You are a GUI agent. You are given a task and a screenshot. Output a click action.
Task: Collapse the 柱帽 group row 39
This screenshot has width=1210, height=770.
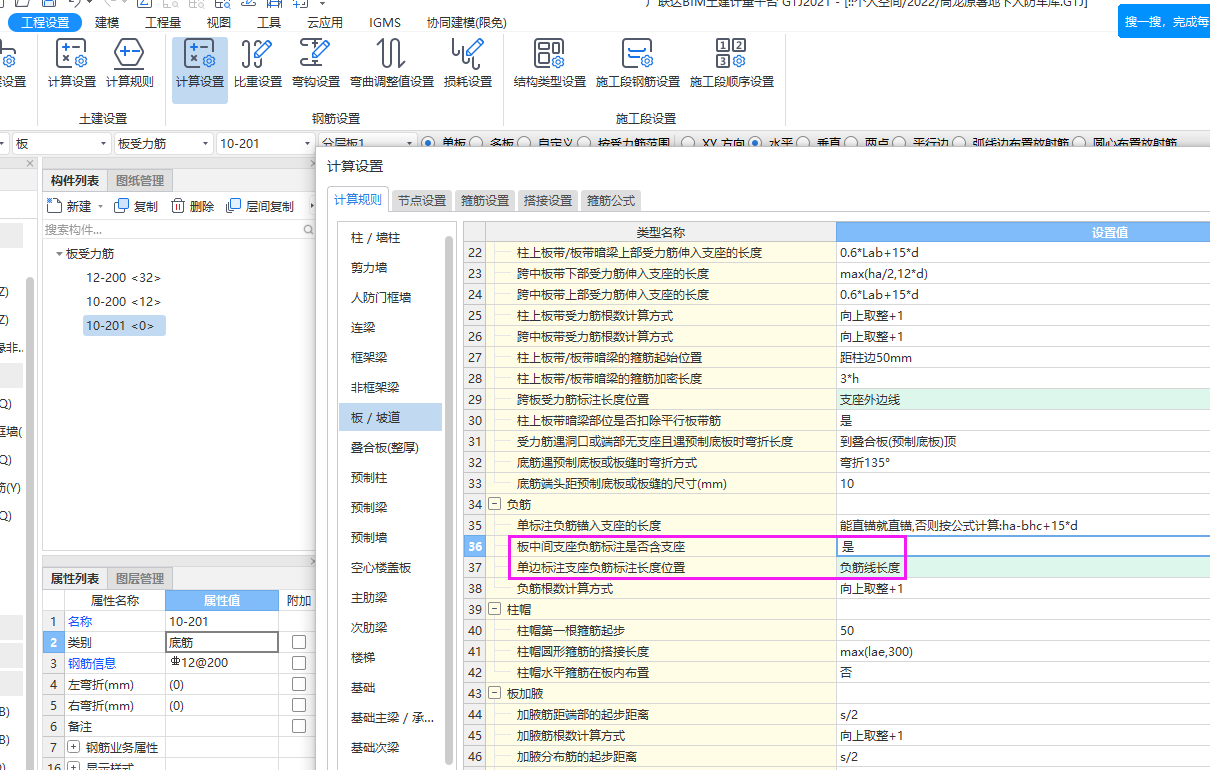tap(494, 610)
